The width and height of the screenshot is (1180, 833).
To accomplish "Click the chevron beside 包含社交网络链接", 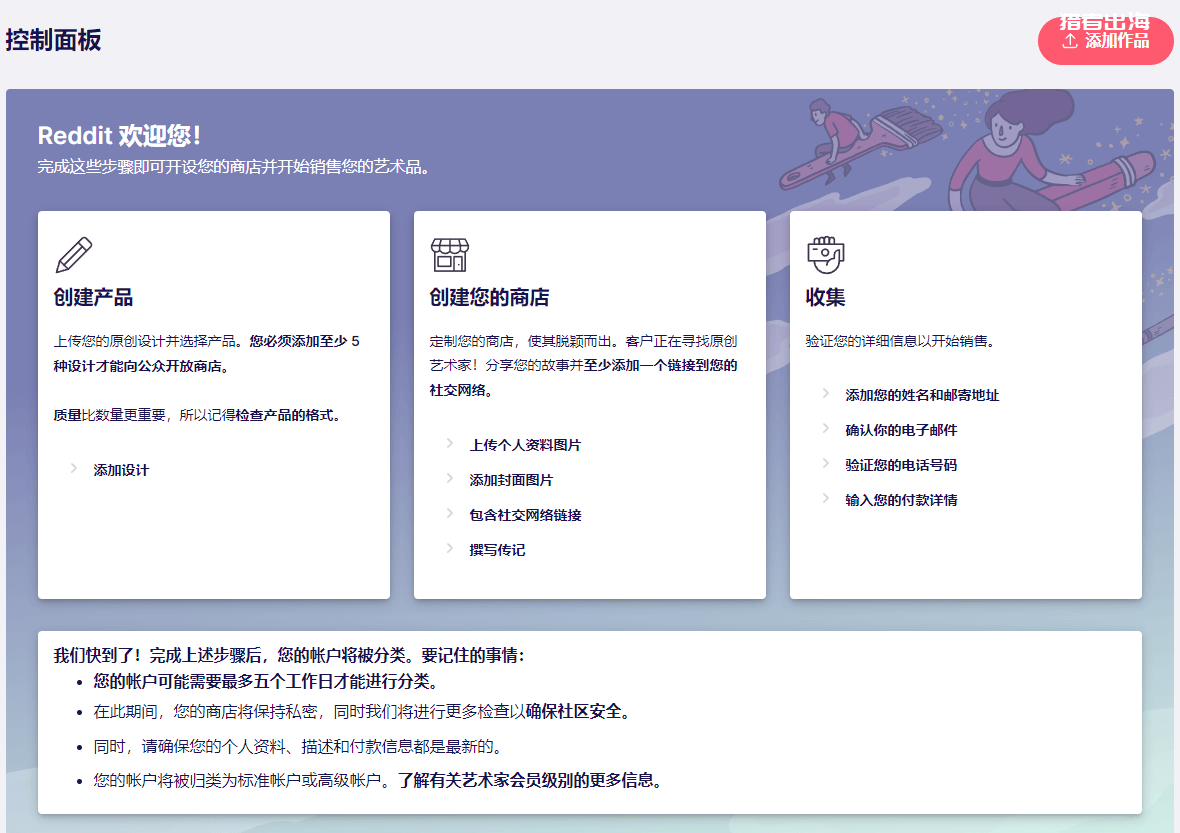I will pos(450,514).
